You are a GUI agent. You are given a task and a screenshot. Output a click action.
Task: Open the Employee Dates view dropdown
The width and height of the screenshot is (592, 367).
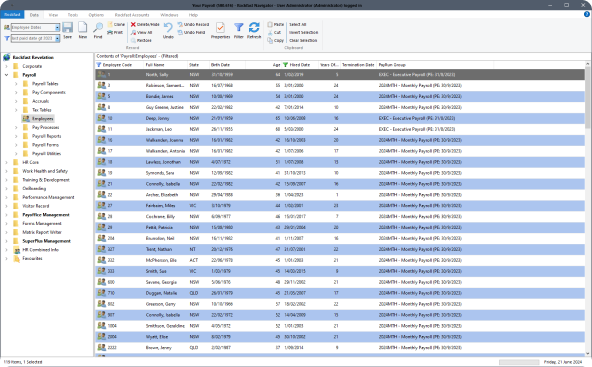pos(57,28)
